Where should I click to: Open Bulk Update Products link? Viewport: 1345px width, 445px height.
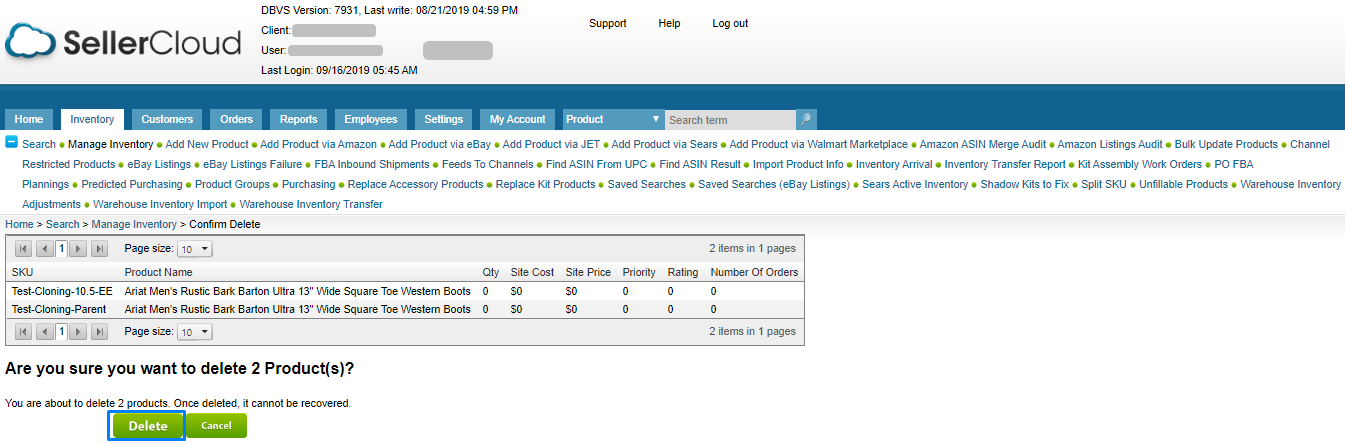1226,144
